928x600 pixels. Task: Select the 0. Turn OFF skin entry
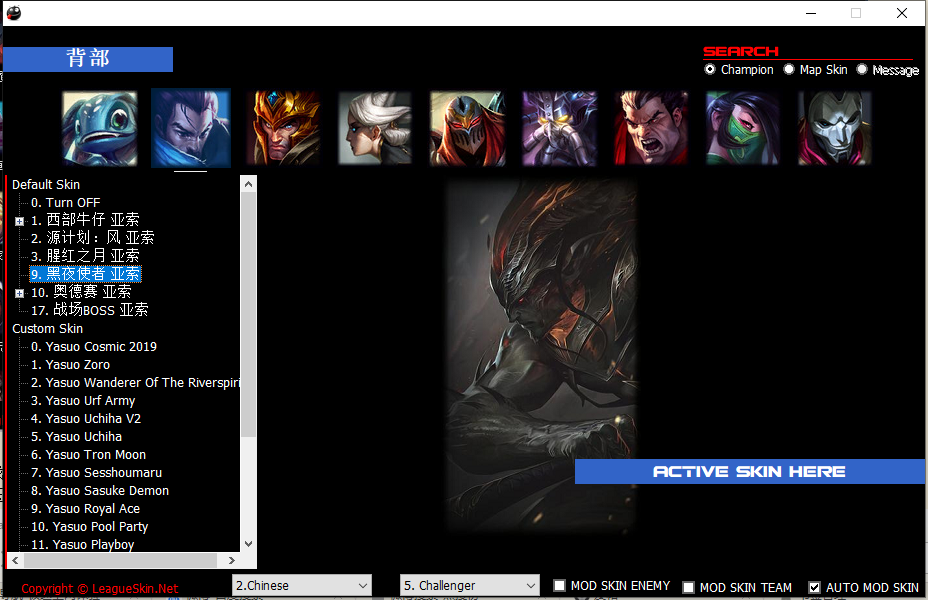[x=65, y=202]
